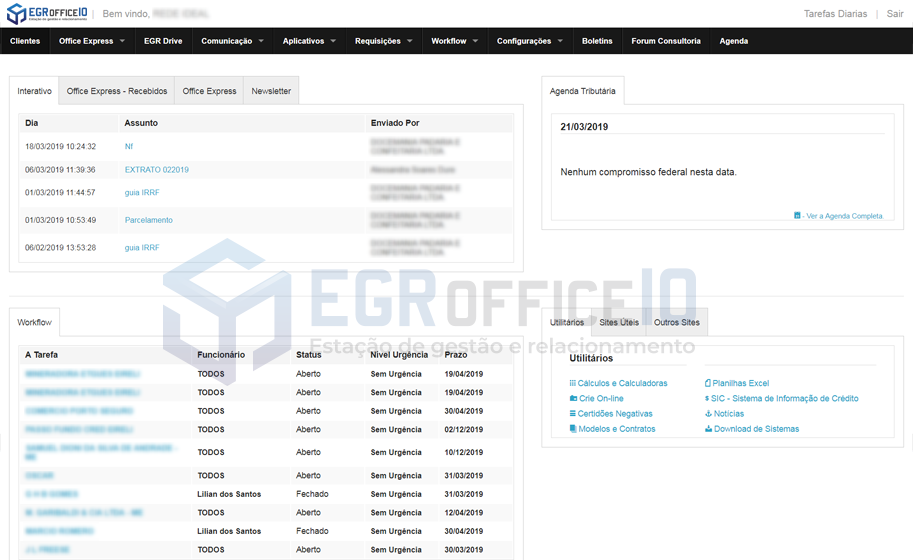Viewport: 913px width, 560px height.
Task: Expand the Aplicativos dropdown arrow
Action: coord(333,41)
